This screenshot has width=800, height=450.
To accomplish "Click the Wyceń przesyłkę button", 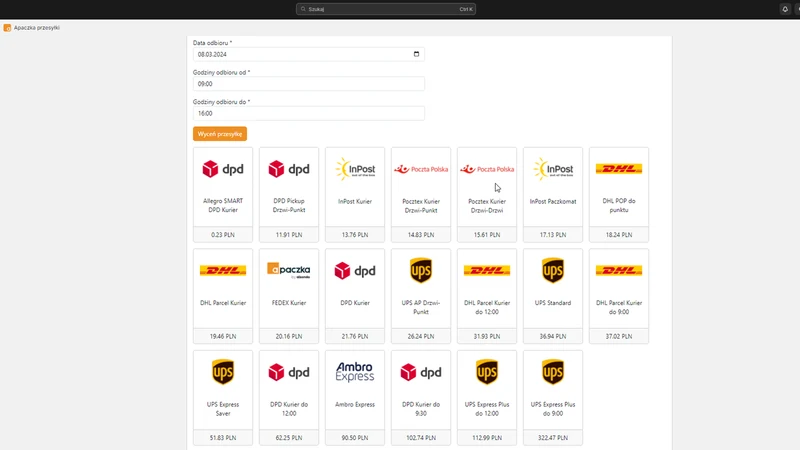I will pyautogui.click(x=220, y=134).
